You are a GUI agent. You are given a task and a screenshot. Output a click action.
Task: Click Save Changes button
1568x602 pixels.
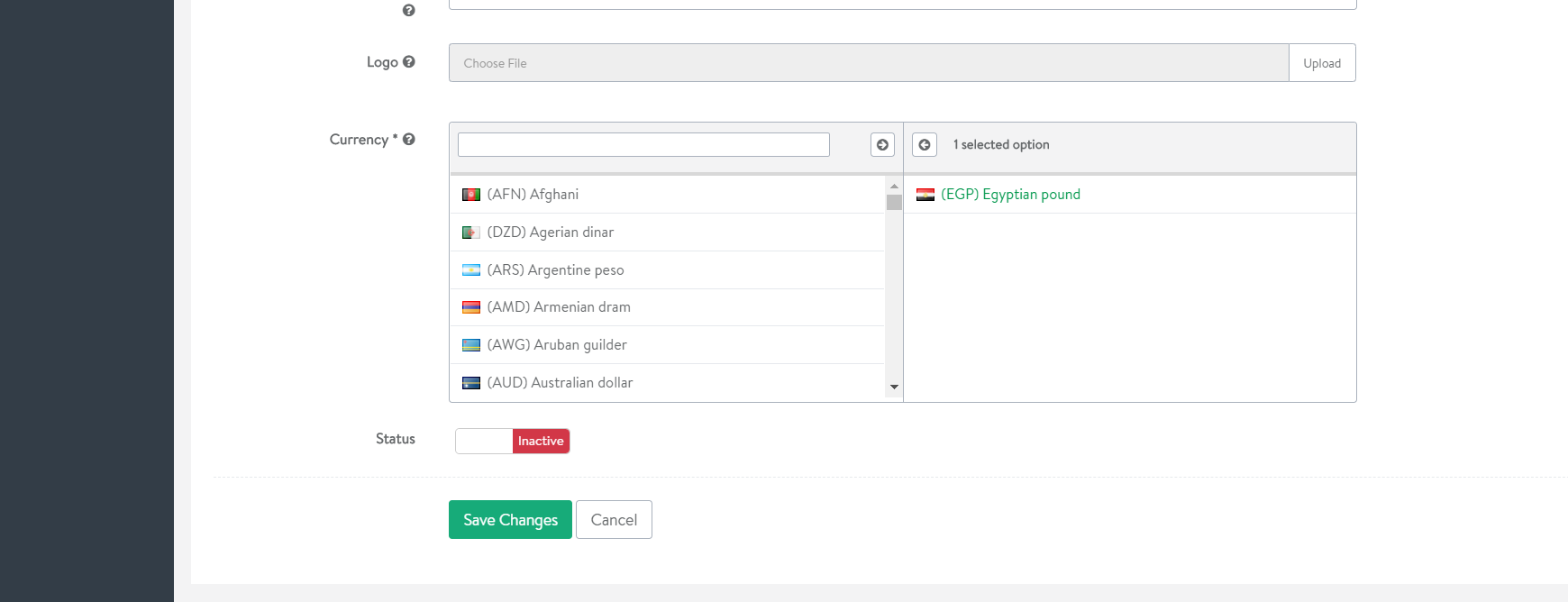pos(510,520)
